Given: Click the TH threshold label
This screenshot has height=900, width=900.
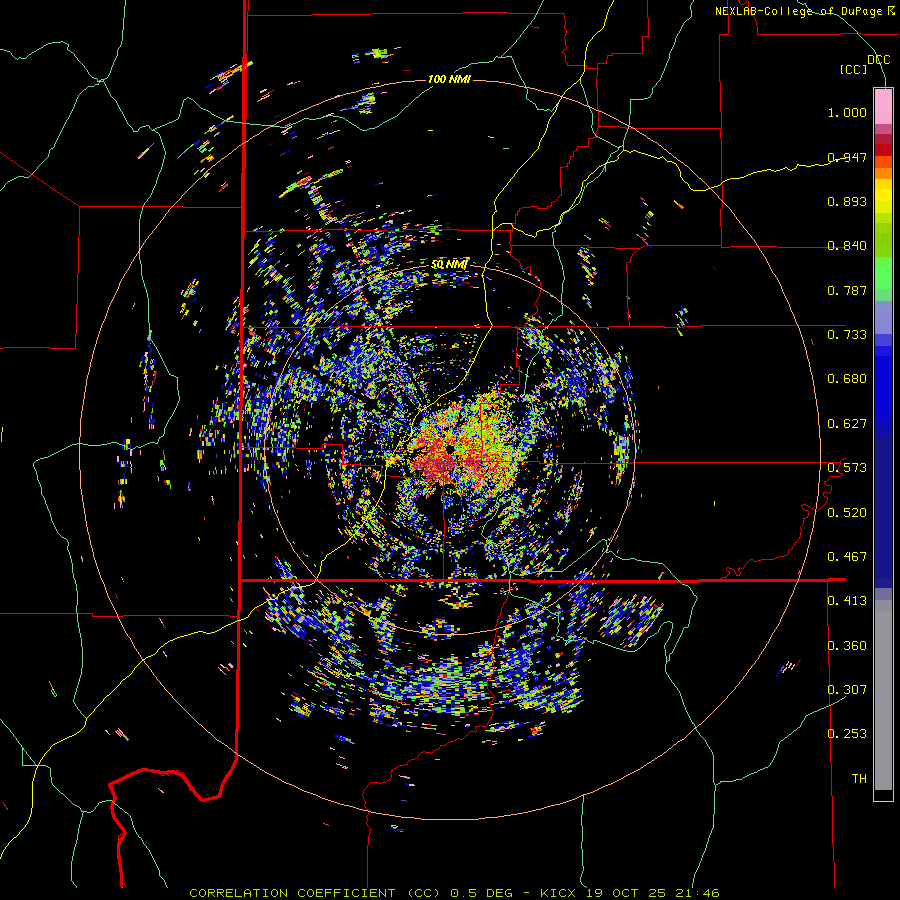Looking at the screenshot, I should click(859, 779).
